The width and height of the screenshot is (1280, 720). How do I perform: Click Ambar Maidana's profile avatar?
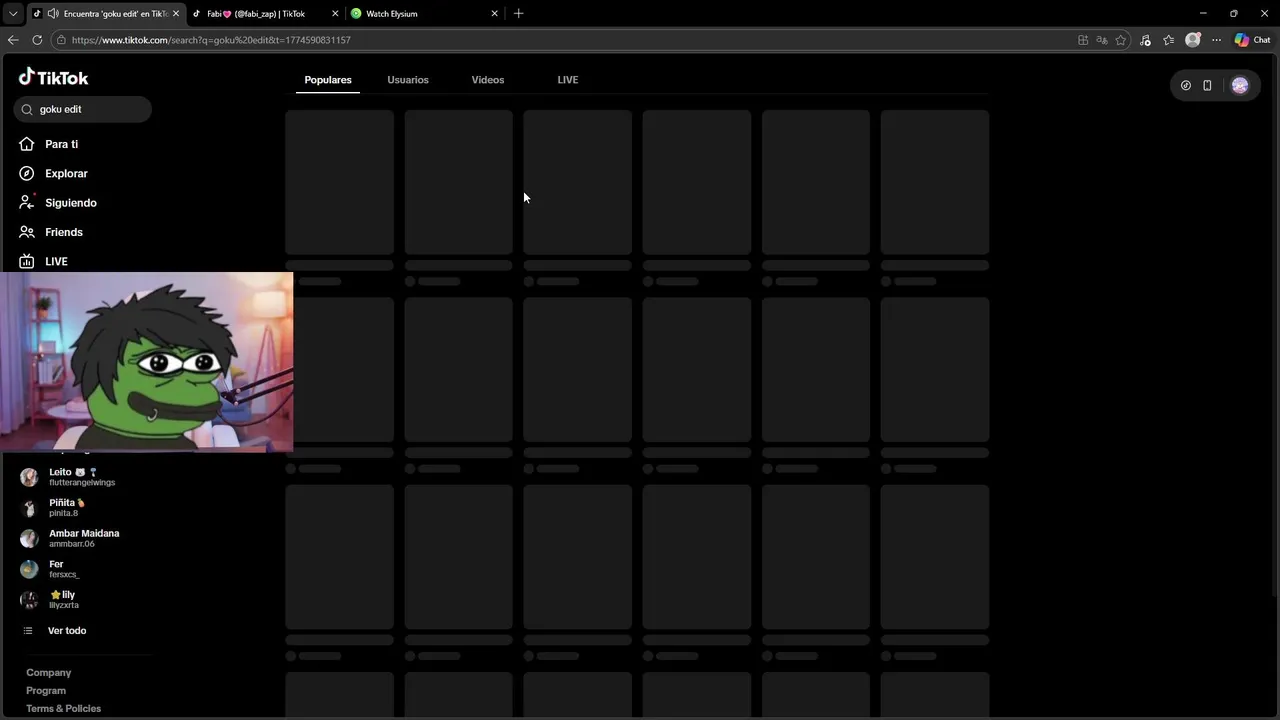click(x=29, y=538)
